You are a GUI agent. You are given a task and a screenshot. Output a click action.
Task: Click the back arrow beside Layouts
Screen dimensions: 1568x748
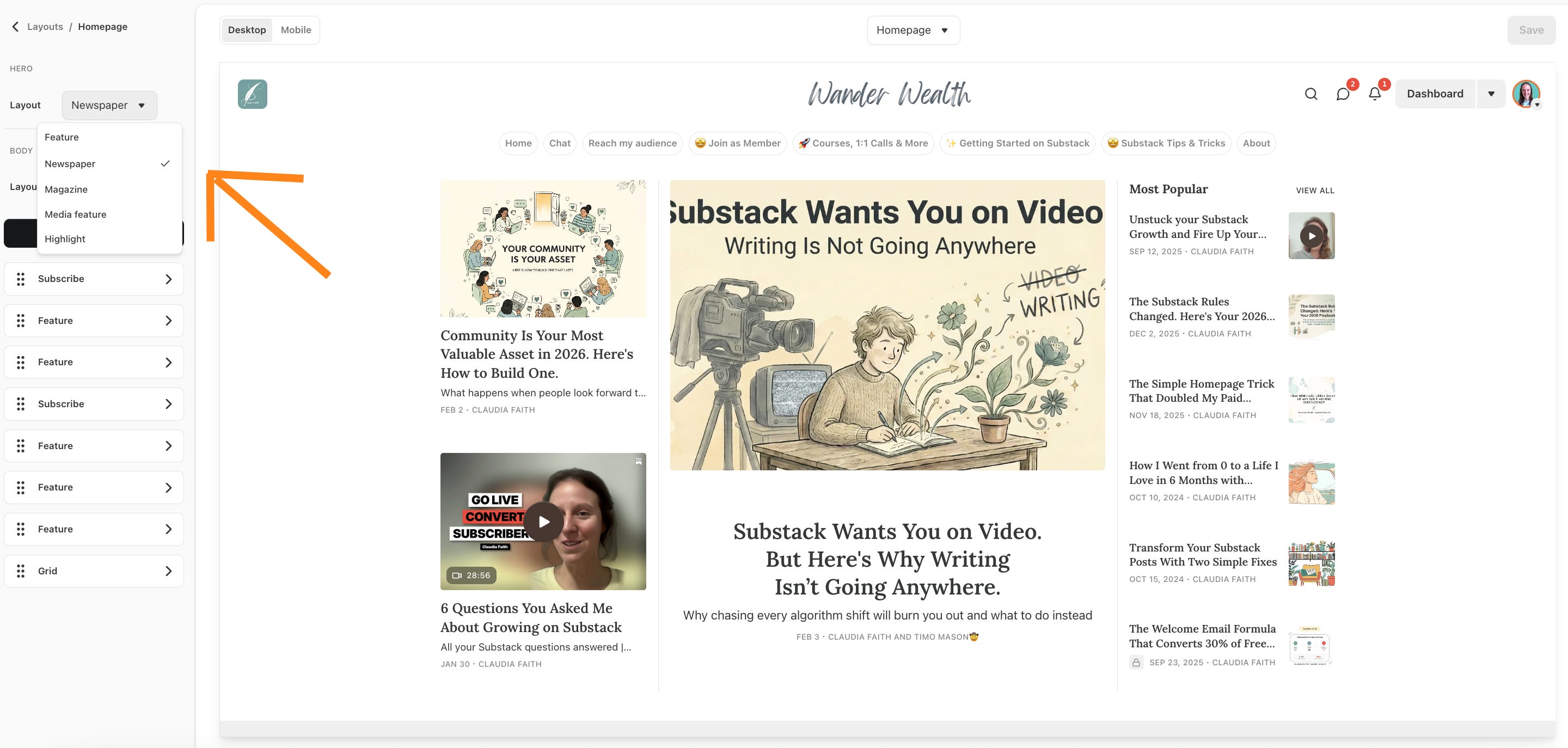point(15,26)
